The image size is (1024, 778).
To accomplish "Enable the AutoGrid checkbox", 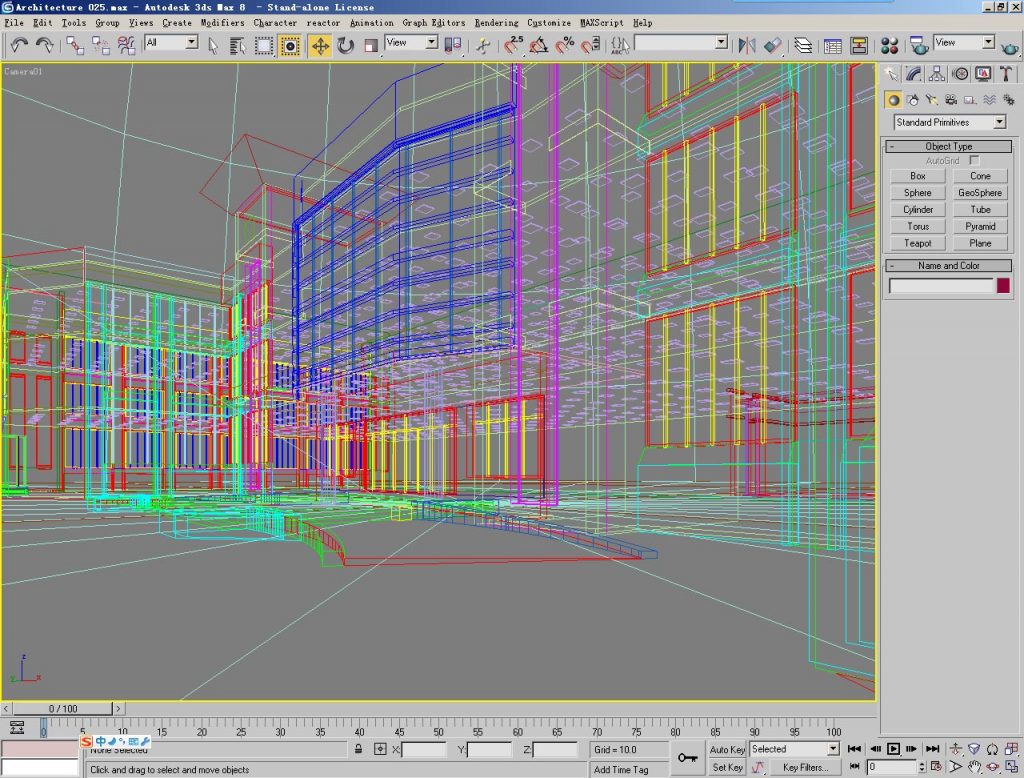I will tap(975, 160).
